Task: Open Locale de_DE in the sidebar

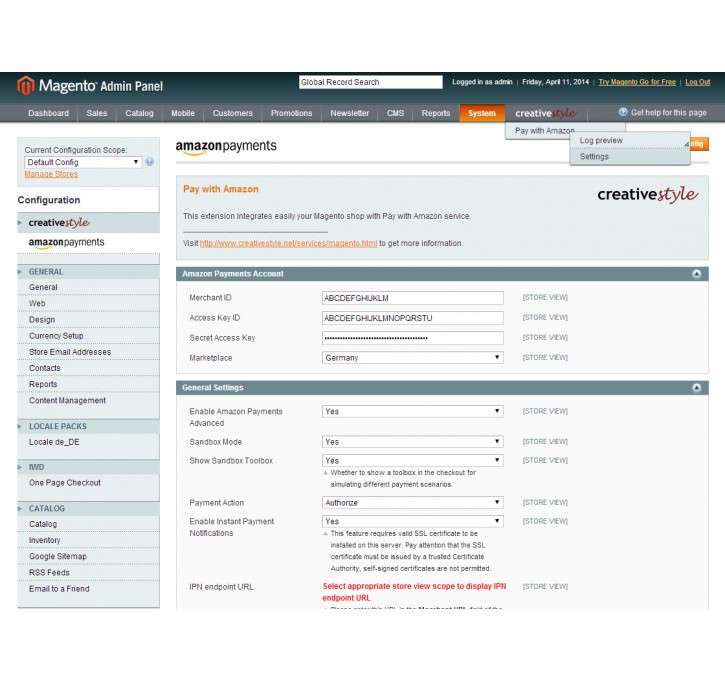Action: click(x=88, y=442)
